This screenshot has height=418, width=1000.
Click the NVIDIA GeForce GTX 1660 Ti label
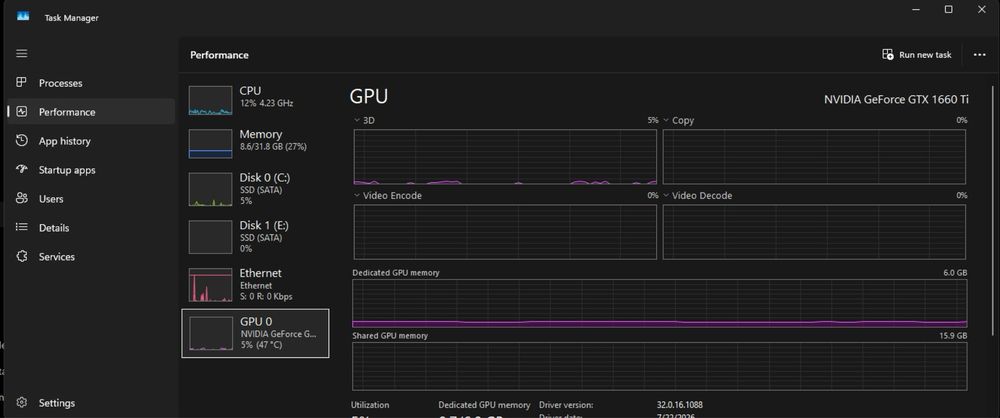click(x=896, y=100)
